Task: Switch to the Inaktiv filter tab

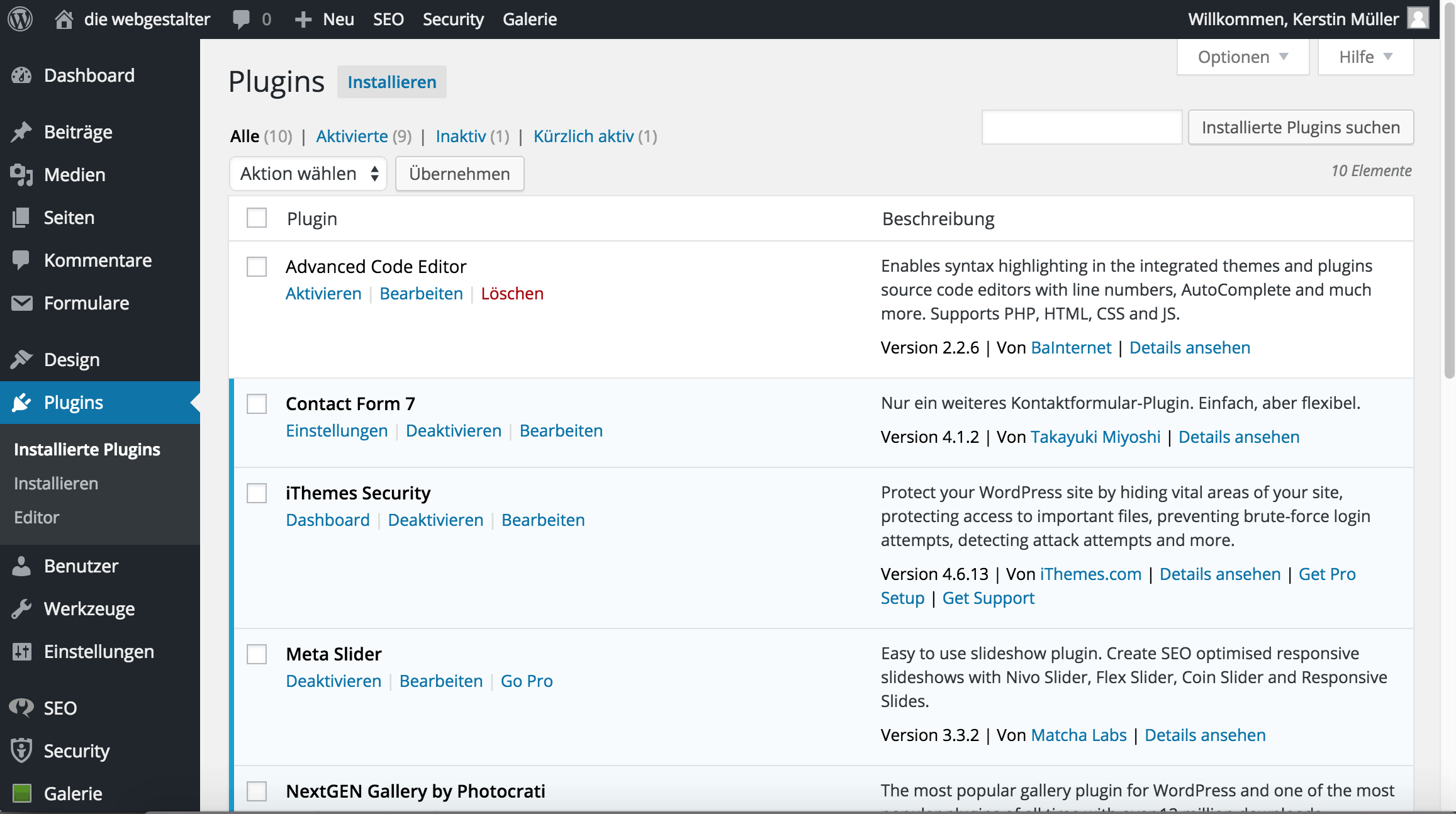Action: pos(461,136)
